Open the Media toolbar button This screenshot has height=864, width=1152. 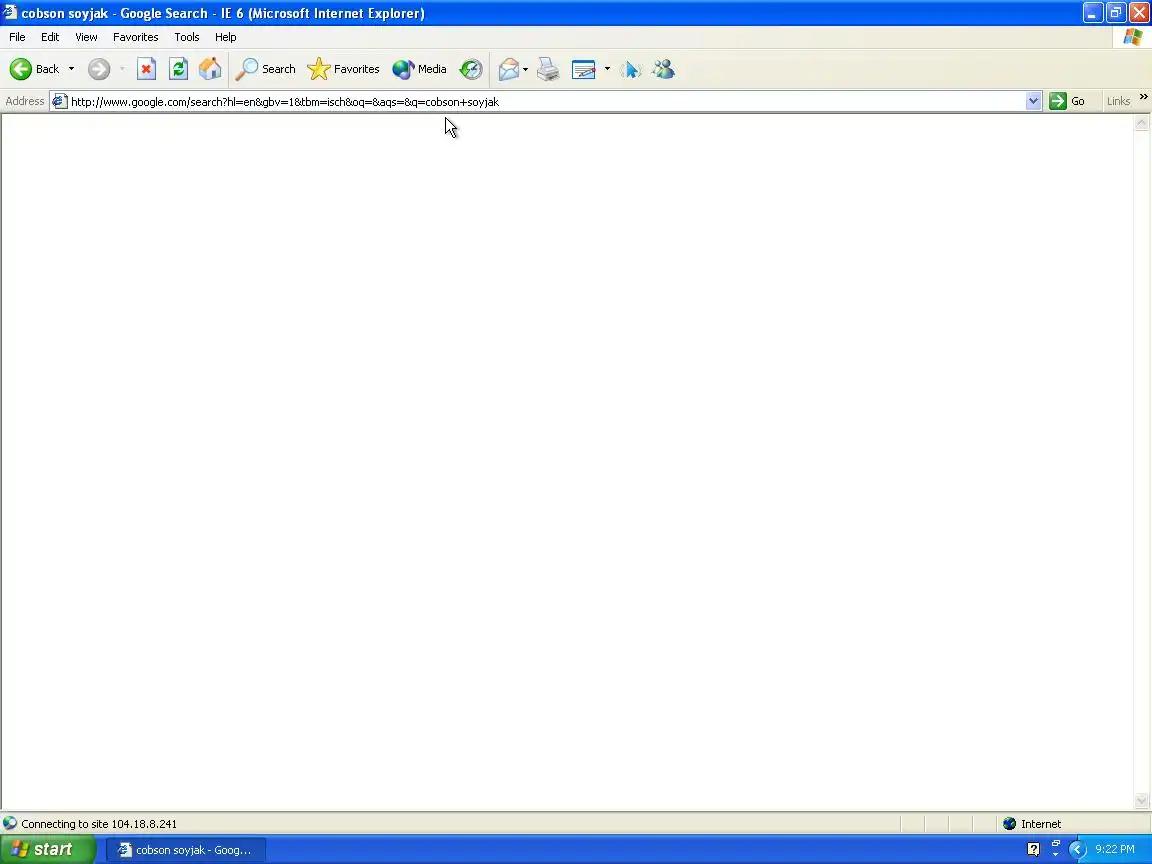[420, 69]
